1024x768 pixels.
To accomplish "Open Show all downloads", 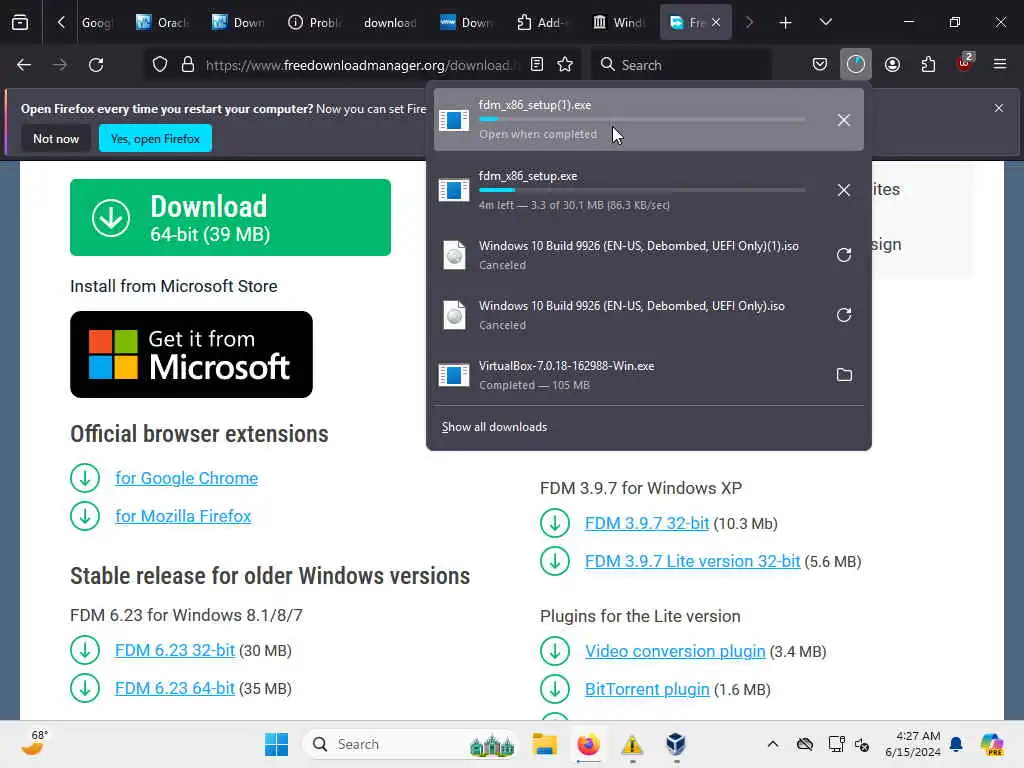I will (494, 427).
